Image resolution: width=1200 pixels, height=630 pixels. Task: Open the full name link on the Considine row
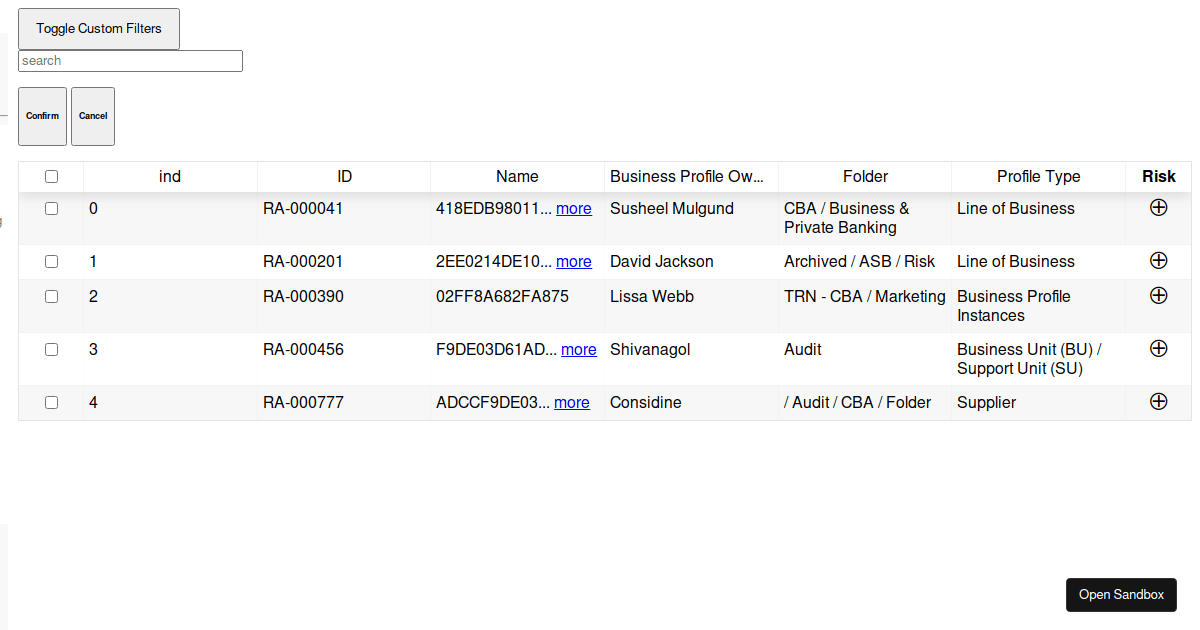571,402
